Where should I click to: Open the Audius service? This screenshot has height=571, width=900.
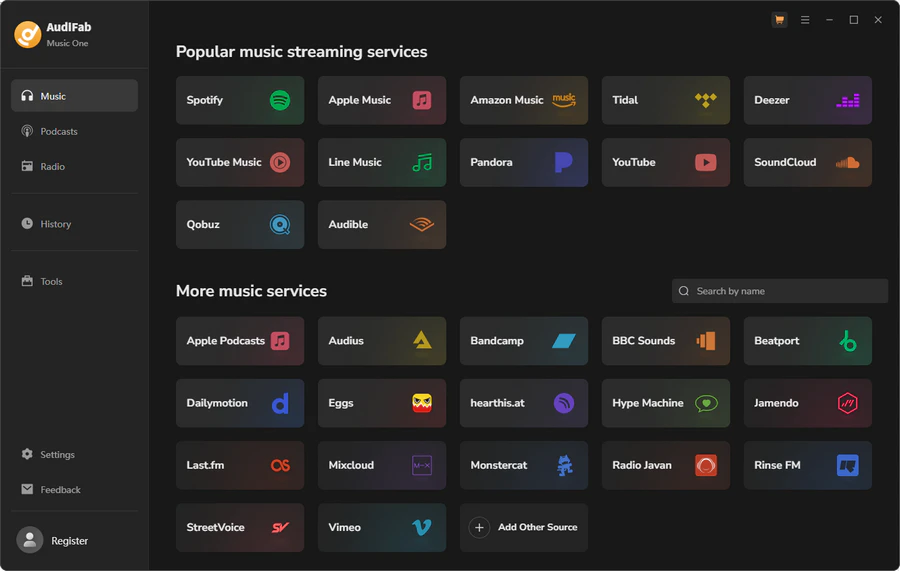coord(382,341)
